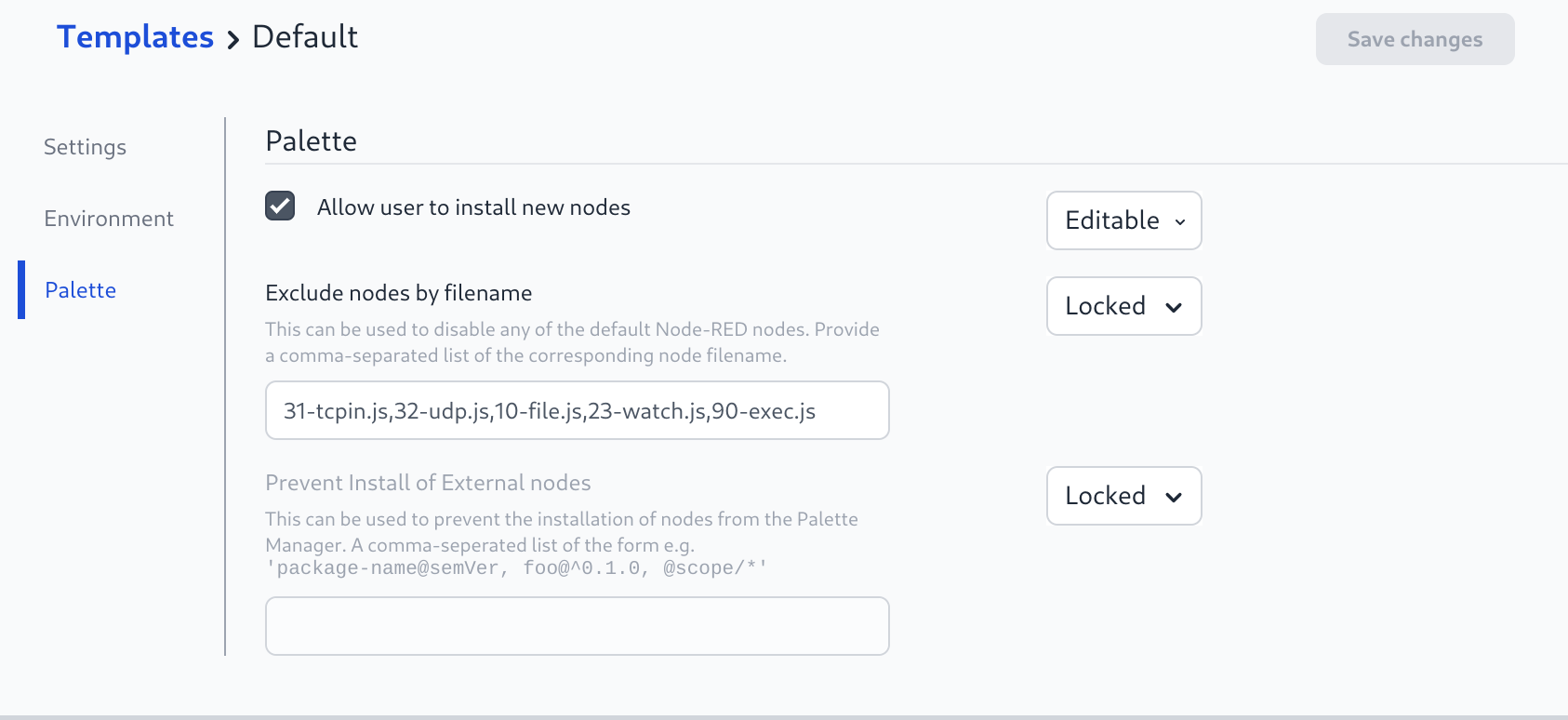
Task: Click the Exclude nodes by filename label
Action: tap(398, 293)
